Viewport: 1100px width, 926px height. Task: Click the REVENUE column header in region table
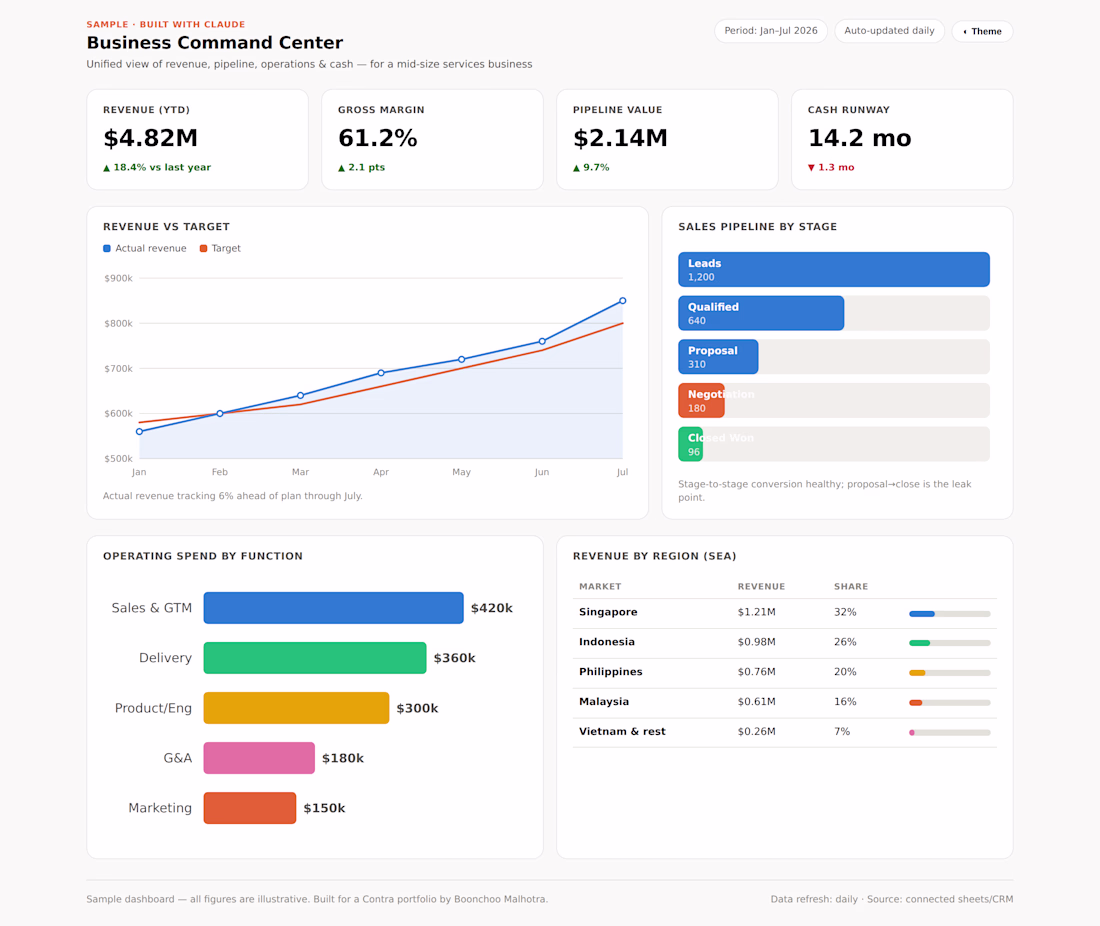[761, 586]
